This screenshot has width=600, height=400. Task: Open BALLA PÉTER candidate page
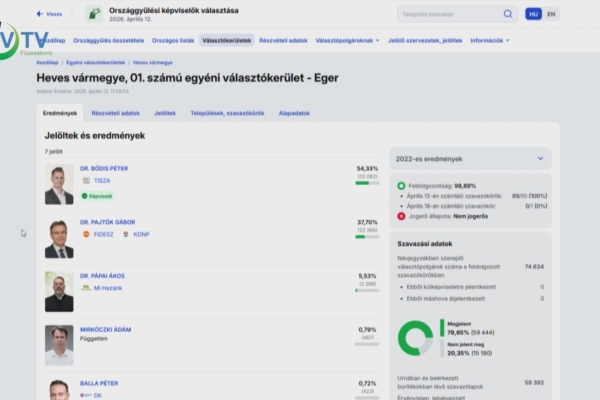coord(99,383)
